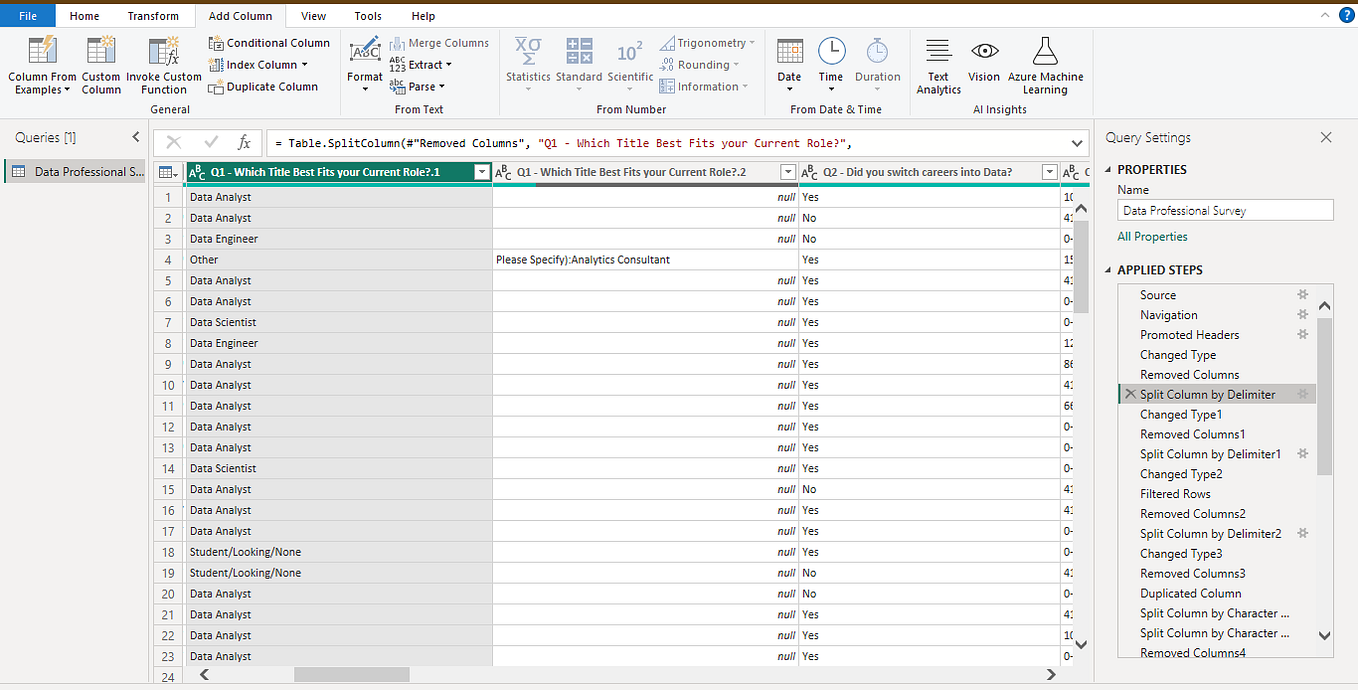Expand the formula bar chevron
The height and width of the screenshot is (690, 1358).
1076,142
